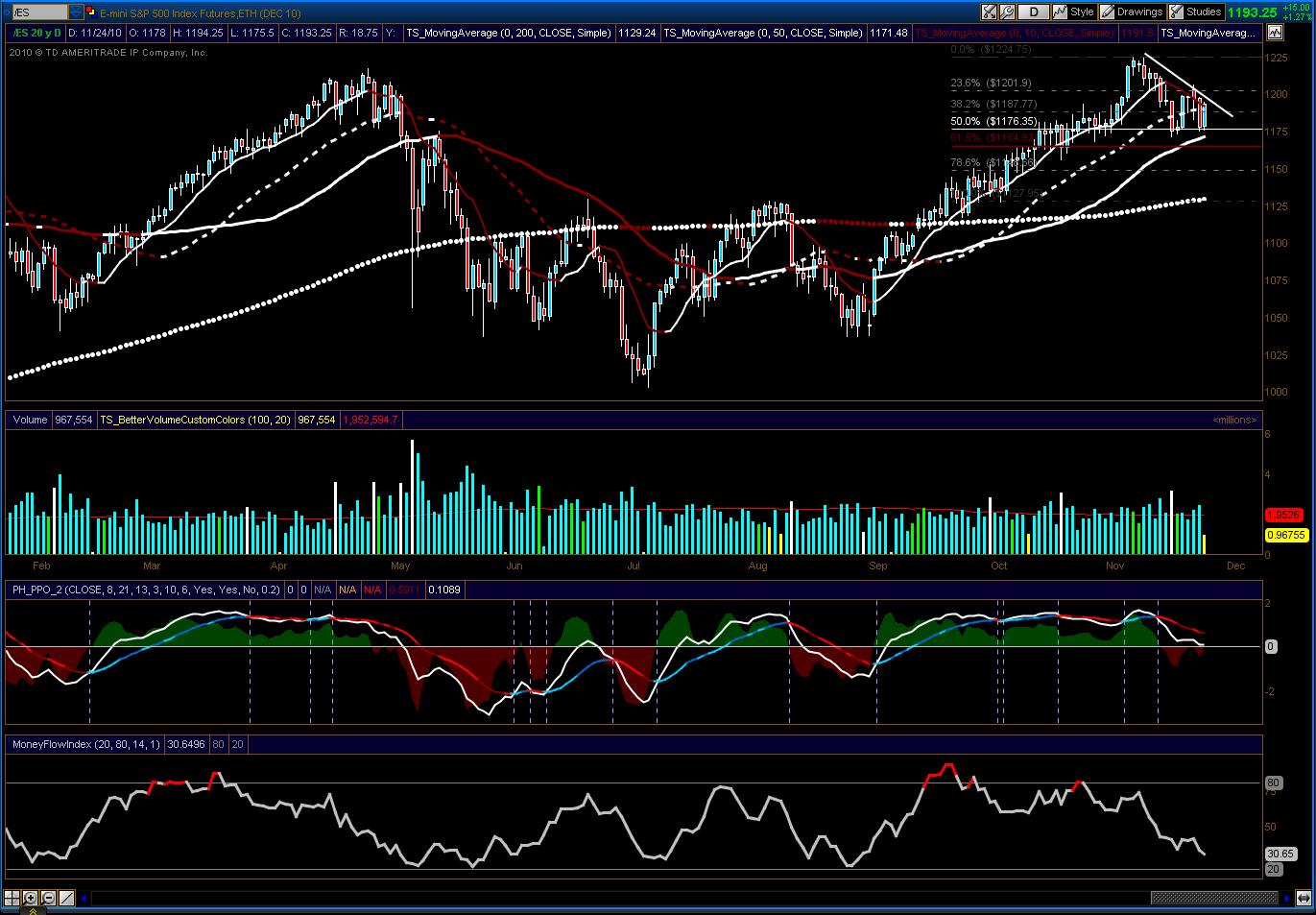Viewport: 1316px width, 915px height.
Task: Click the 0.0% ($1224.75) Fibonacci label
Action: pyautogui.click(x=991, y=49)
